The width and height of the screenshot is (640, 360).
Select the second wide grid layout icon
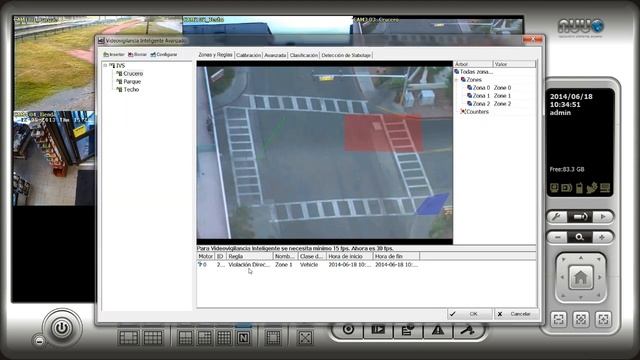point(153,338)
